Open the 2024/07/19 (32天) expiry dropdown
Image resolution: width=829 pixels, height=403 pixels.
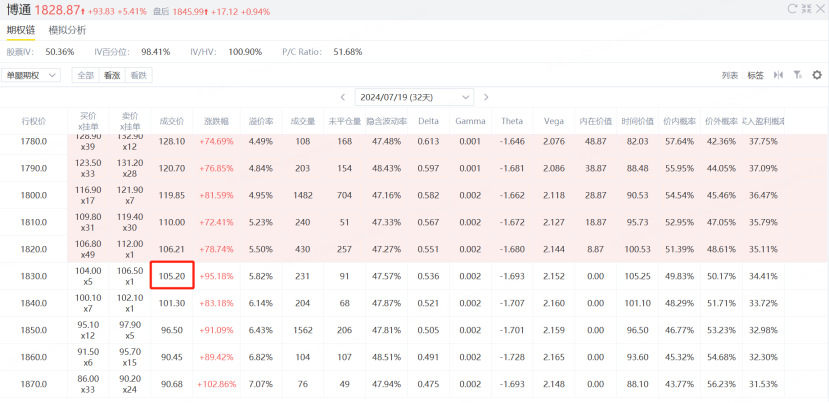[x=414, y=97]
